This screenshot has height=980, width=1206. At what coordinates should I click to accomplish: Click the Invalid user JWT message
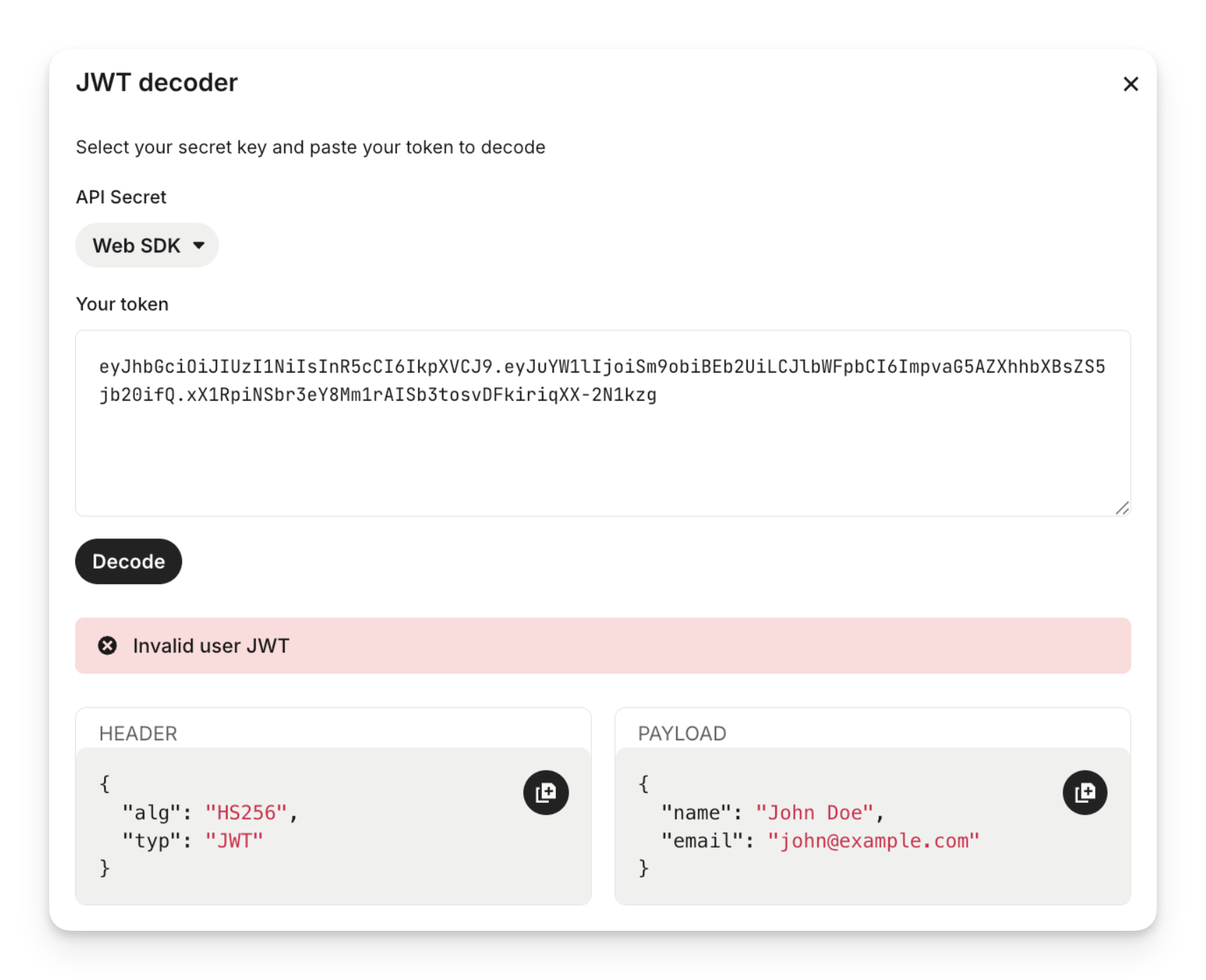(211, 645)
